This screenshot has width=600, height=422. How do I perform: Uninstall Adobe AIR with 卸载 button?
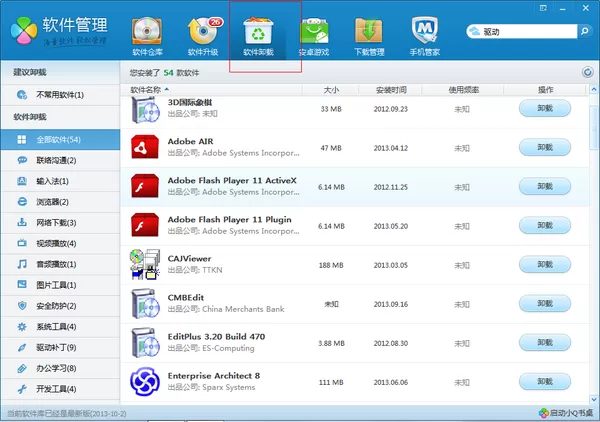545,147
